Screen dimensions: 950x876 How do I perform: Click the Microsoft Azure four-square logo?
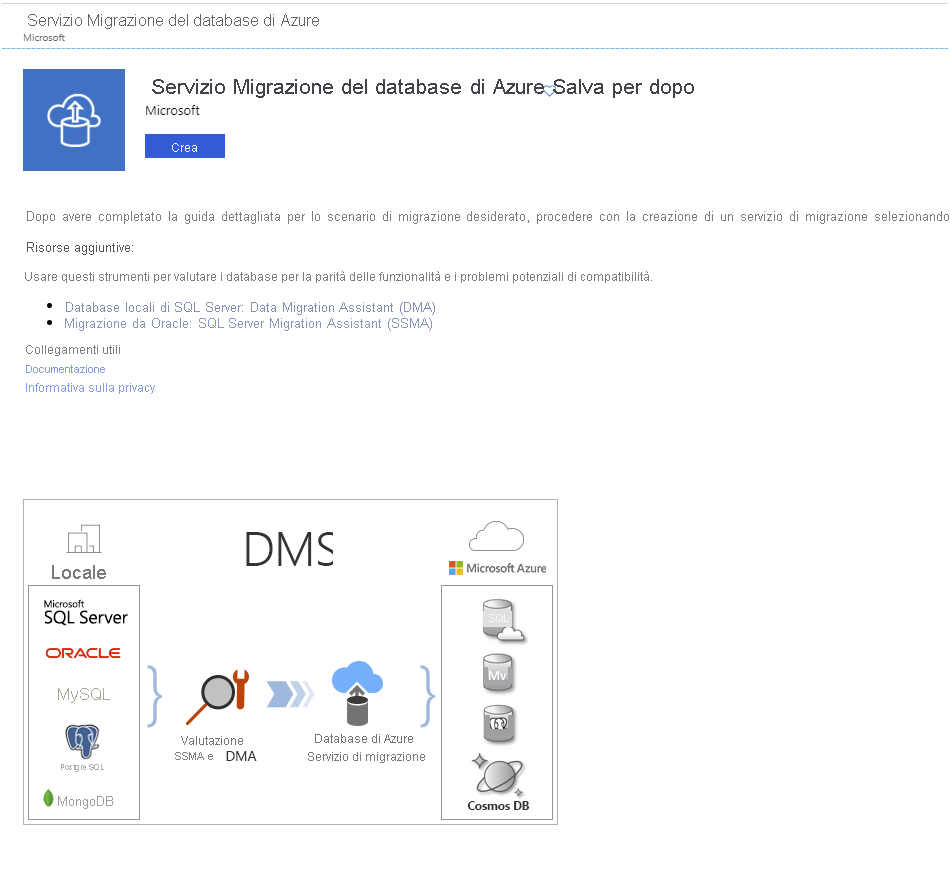click(x=456, y=568)
